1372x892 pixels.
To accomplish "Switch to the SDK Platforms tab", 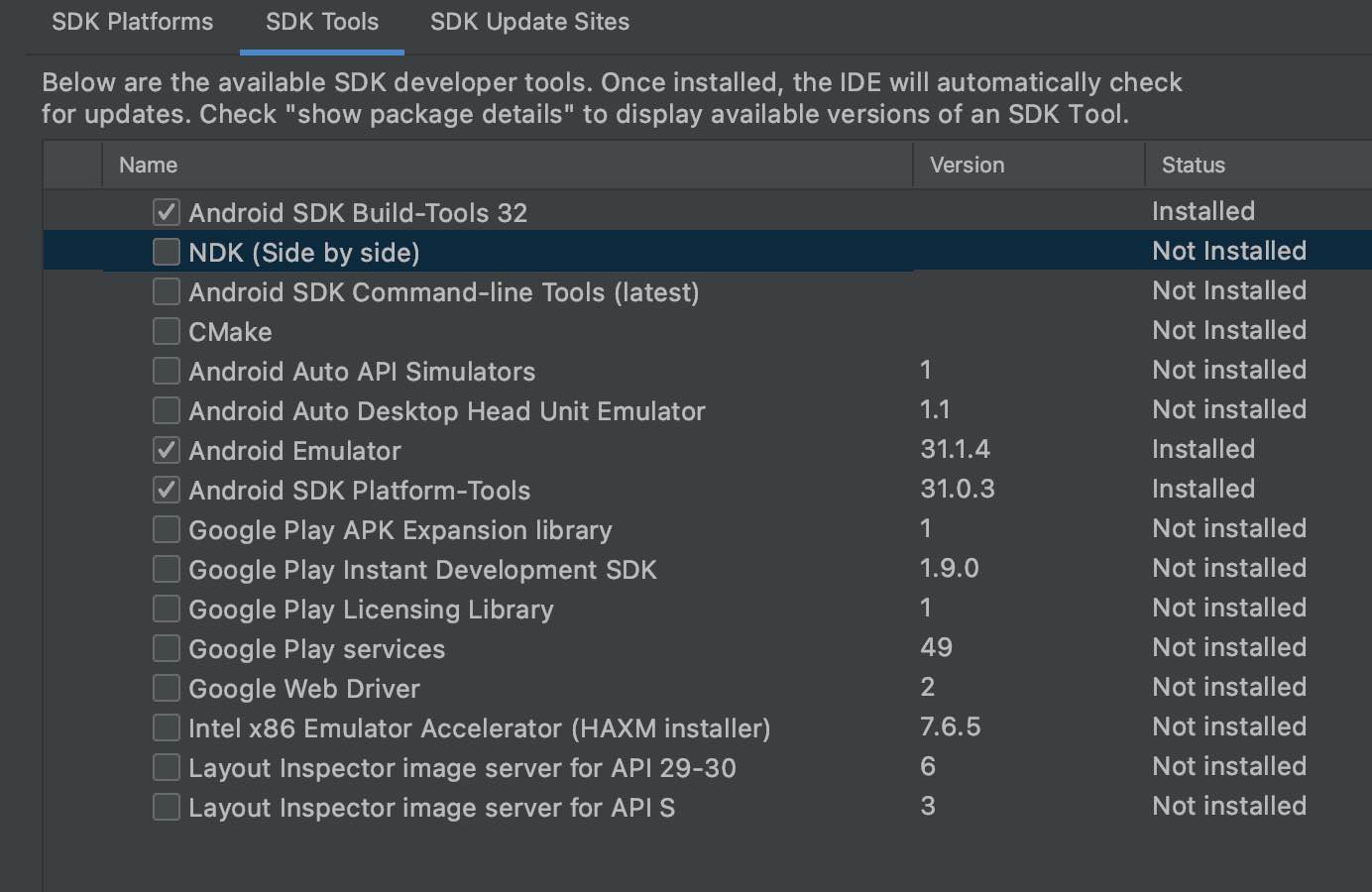I will pos(132,22).
